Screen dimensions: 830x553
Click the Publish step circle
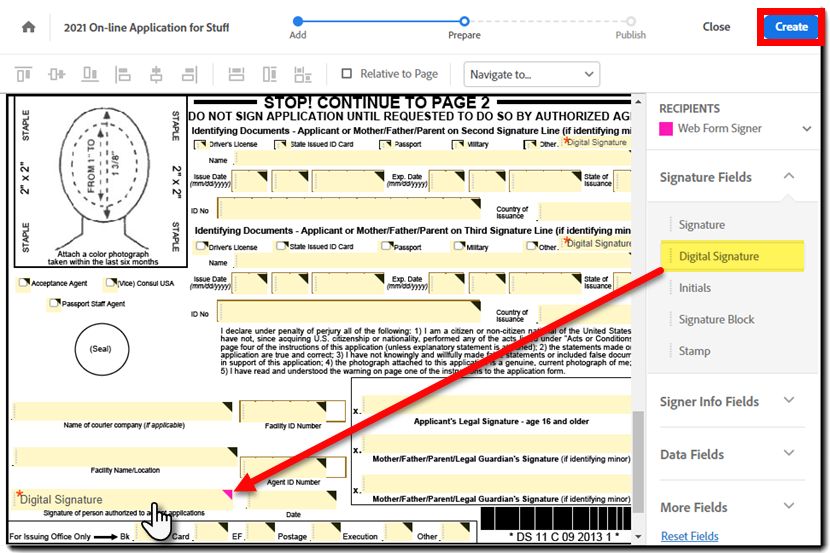click(x=630, y=21)
